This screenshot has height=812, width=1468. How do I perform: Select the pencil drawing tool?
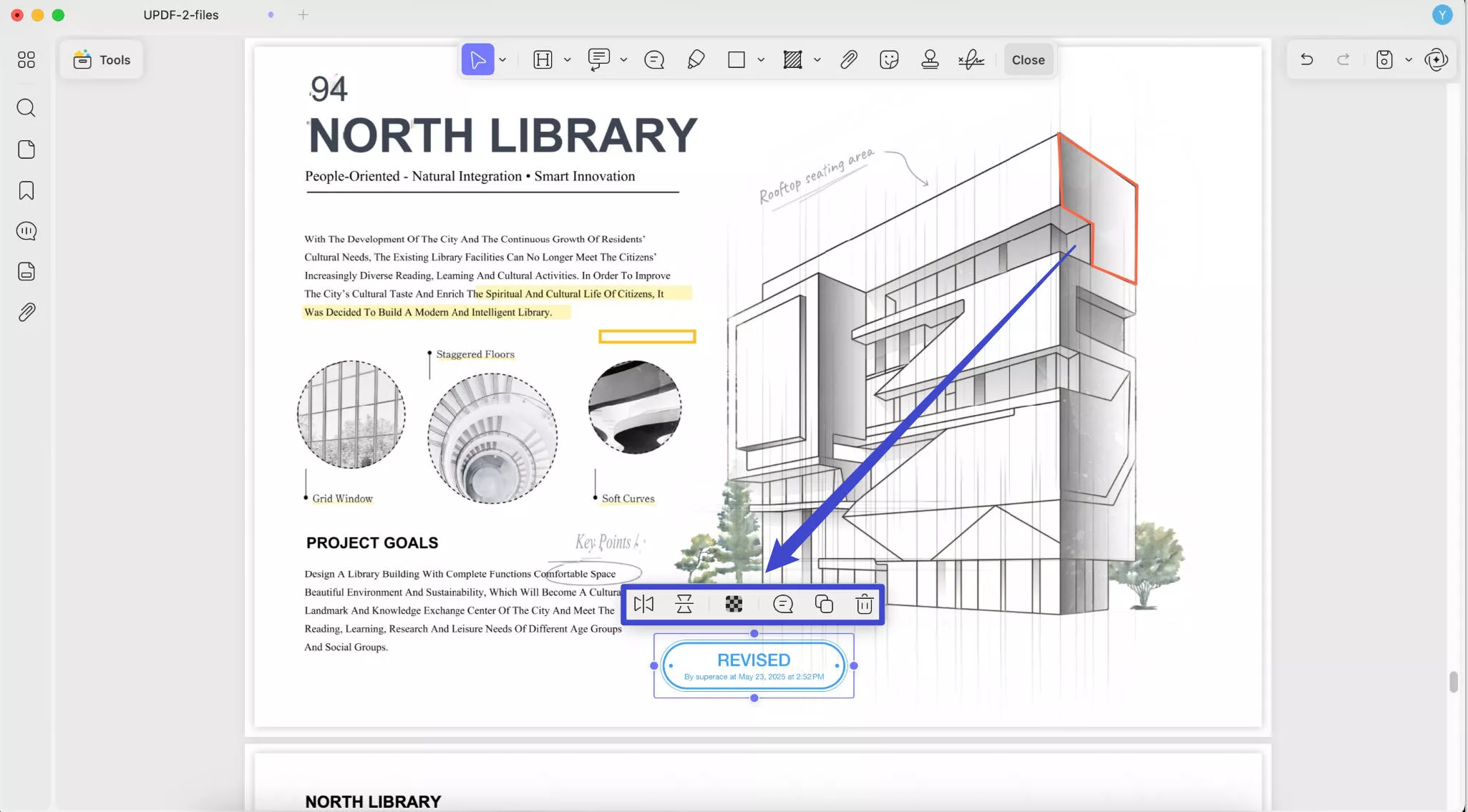696,59
